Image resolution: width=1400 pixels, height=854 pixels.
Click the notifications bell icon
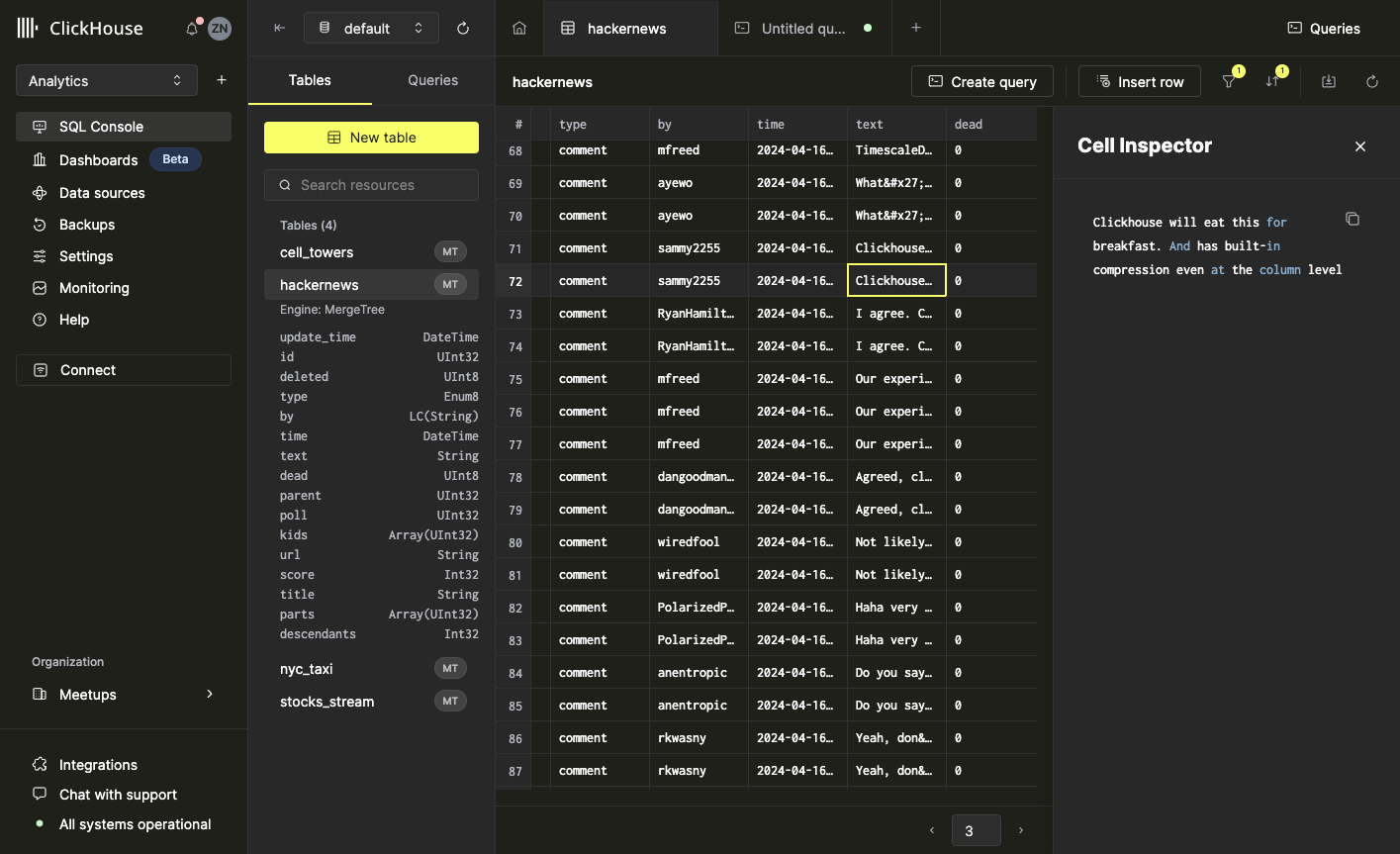(192, 29)
